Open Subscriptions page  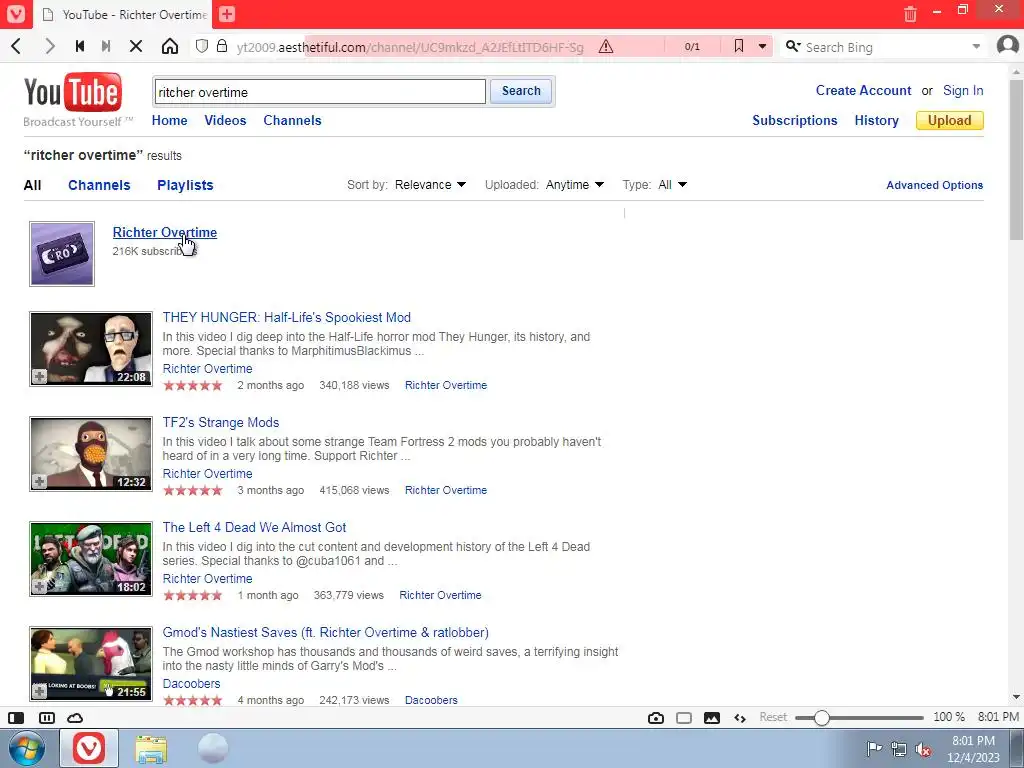click(795, 120)
